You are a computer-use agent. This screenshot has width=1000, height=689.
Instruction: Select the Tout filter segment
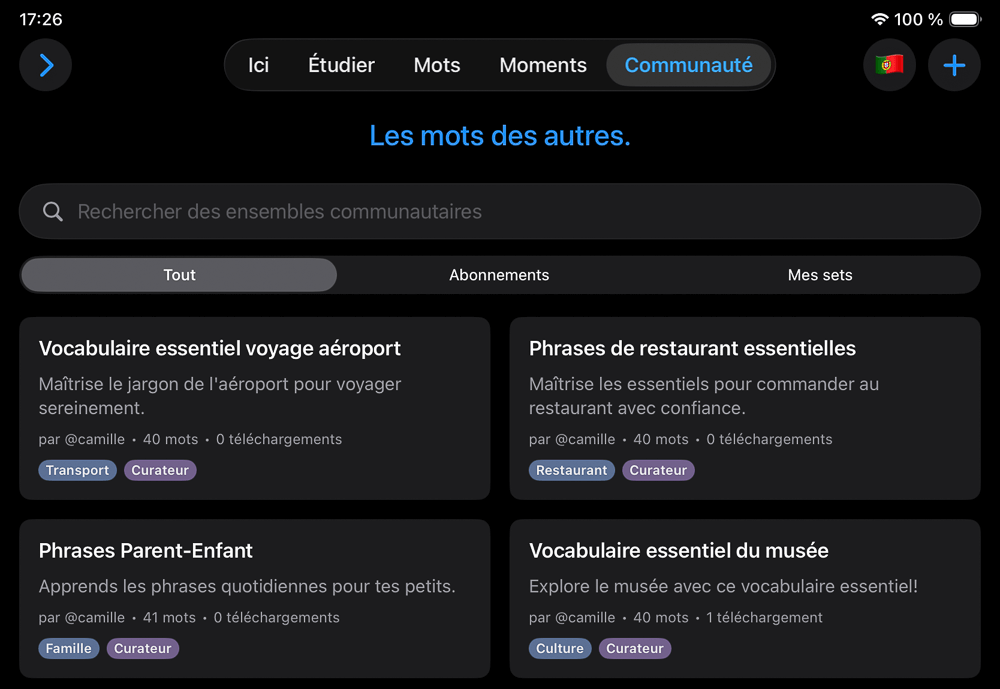click(179, 275)
